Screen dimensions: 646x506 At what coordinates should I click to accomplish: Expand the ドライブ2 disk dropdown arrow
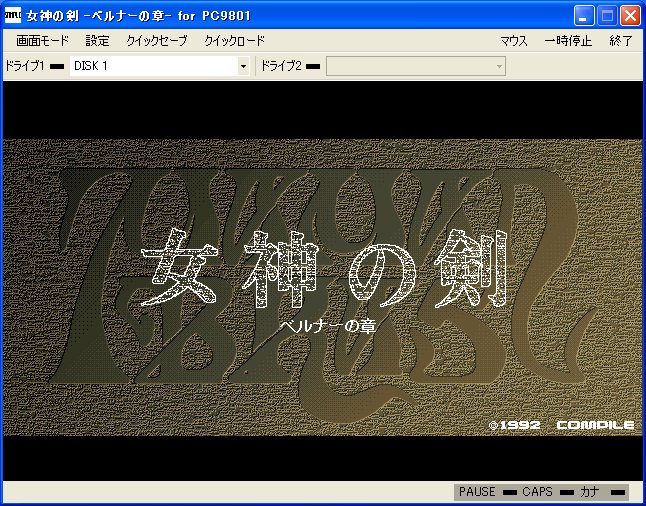[x=499, y=66]
